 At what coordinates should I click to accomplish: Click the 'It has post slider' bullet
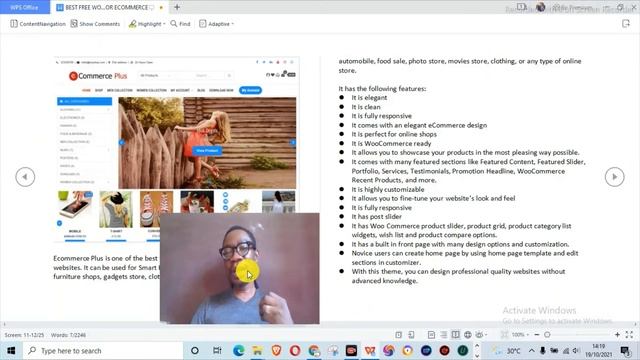(x=376, y=217)
